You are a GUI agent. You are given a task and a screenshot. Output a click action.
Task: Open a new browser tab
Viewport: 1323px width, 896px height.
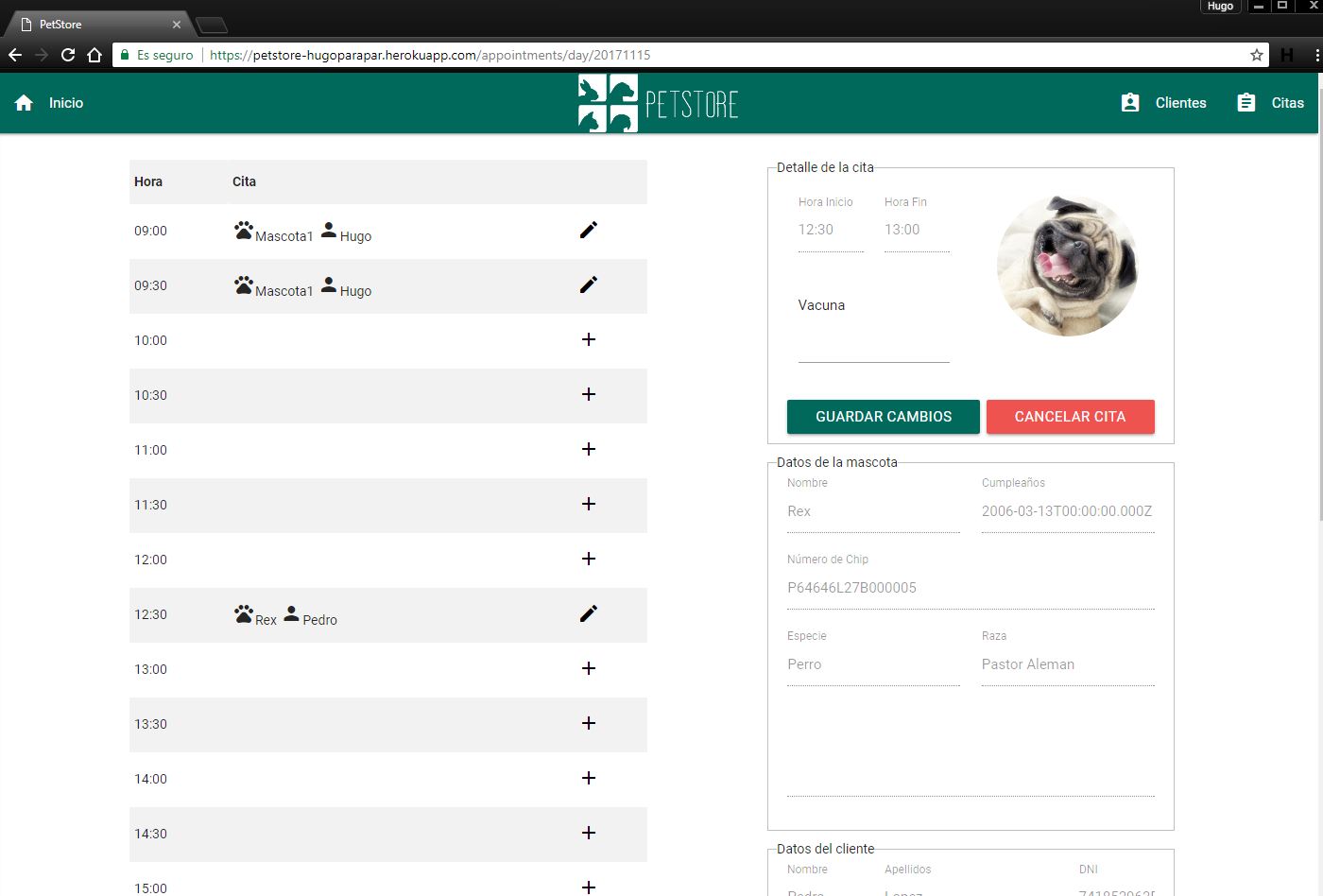click(x=212, y=26)
